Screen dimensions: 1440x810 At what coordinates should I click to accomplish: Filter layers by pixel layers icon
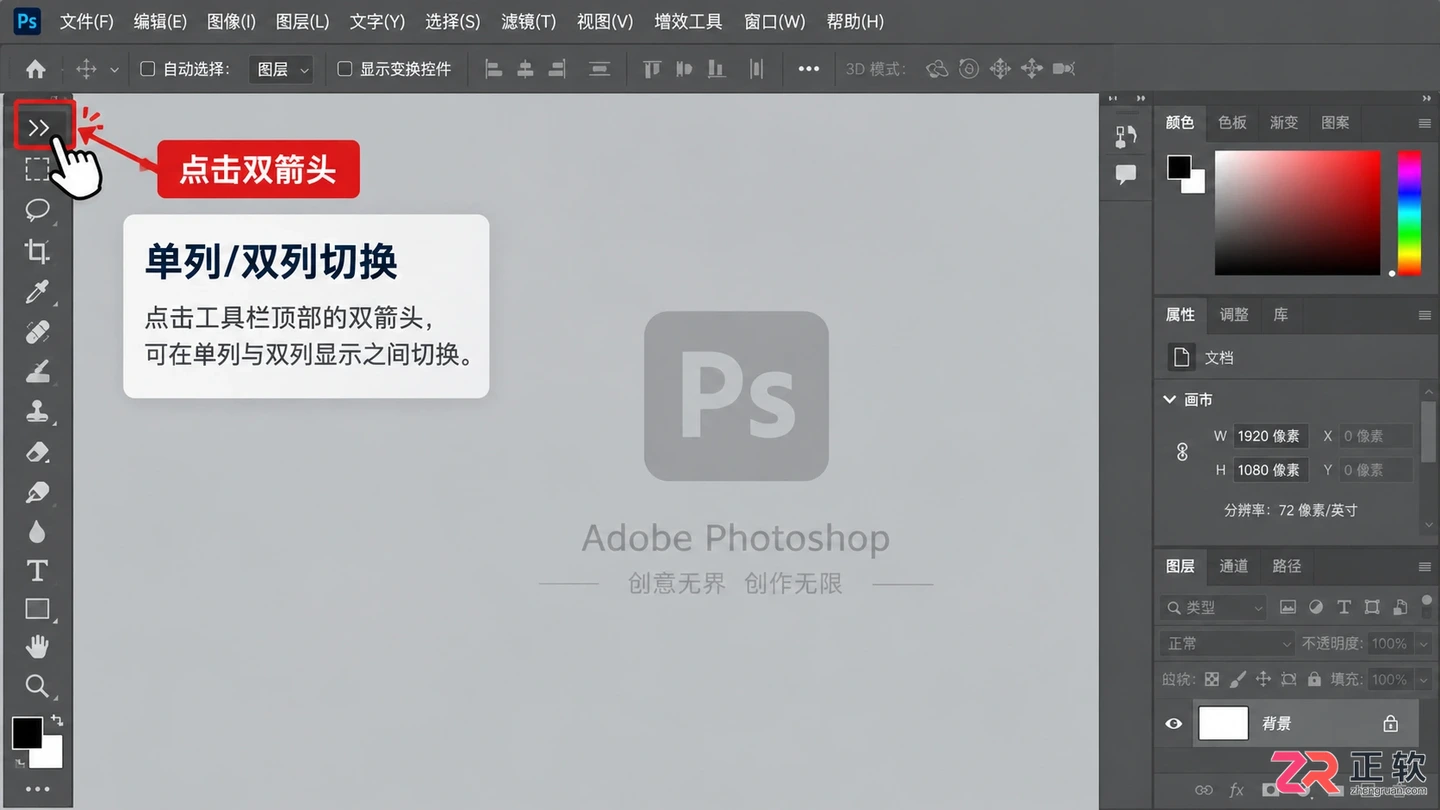coord(1288,607)
